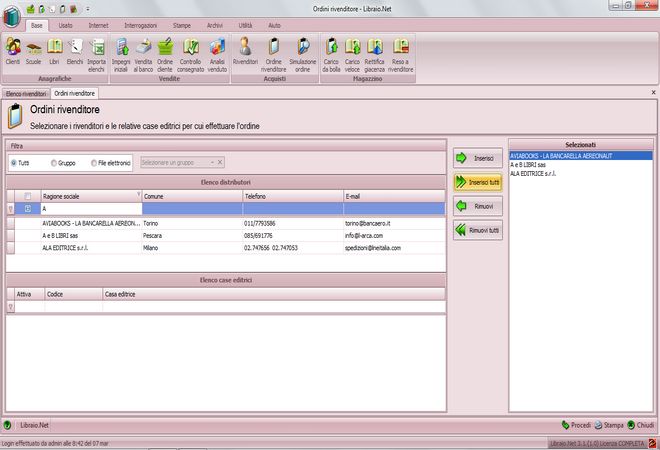This screenshot has width=660, height=450.
Task: Open the Ragione sociale column filter arrow
Action: tap(138, 194)
